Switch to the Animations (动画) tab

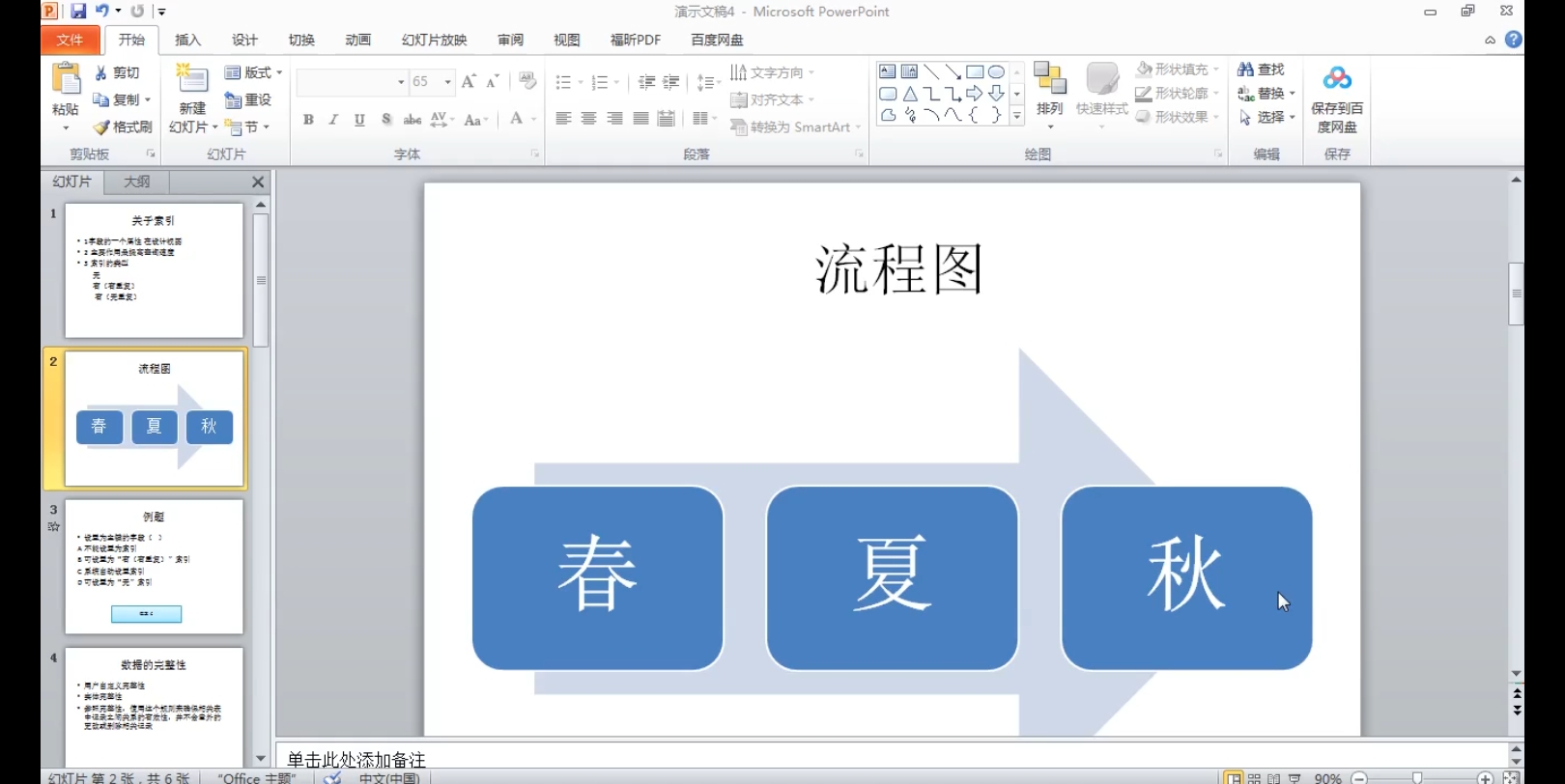(x=357, y=40)
